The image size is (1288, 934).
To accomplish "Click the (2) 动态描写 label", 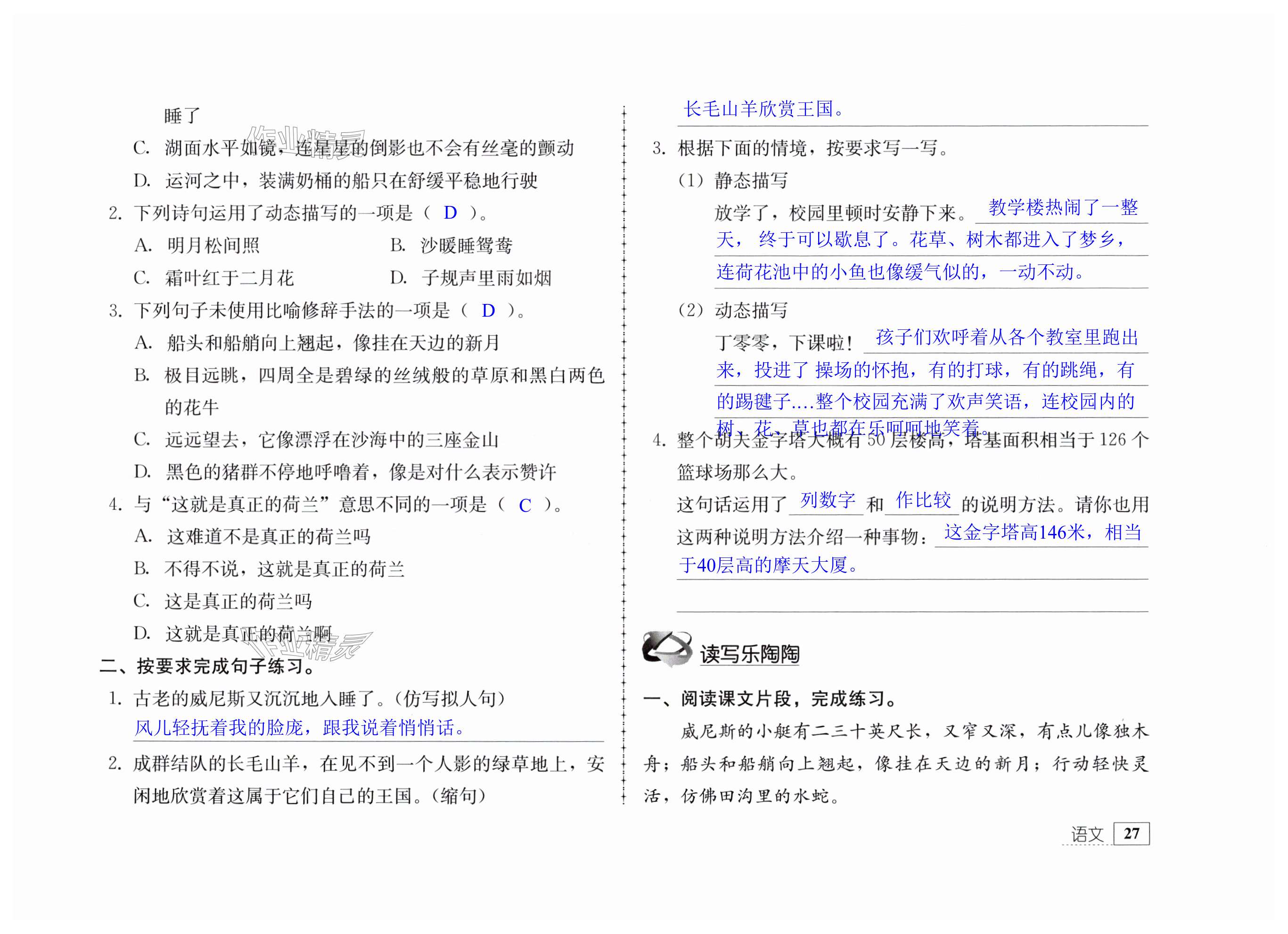I will click(x=732, y=311).
